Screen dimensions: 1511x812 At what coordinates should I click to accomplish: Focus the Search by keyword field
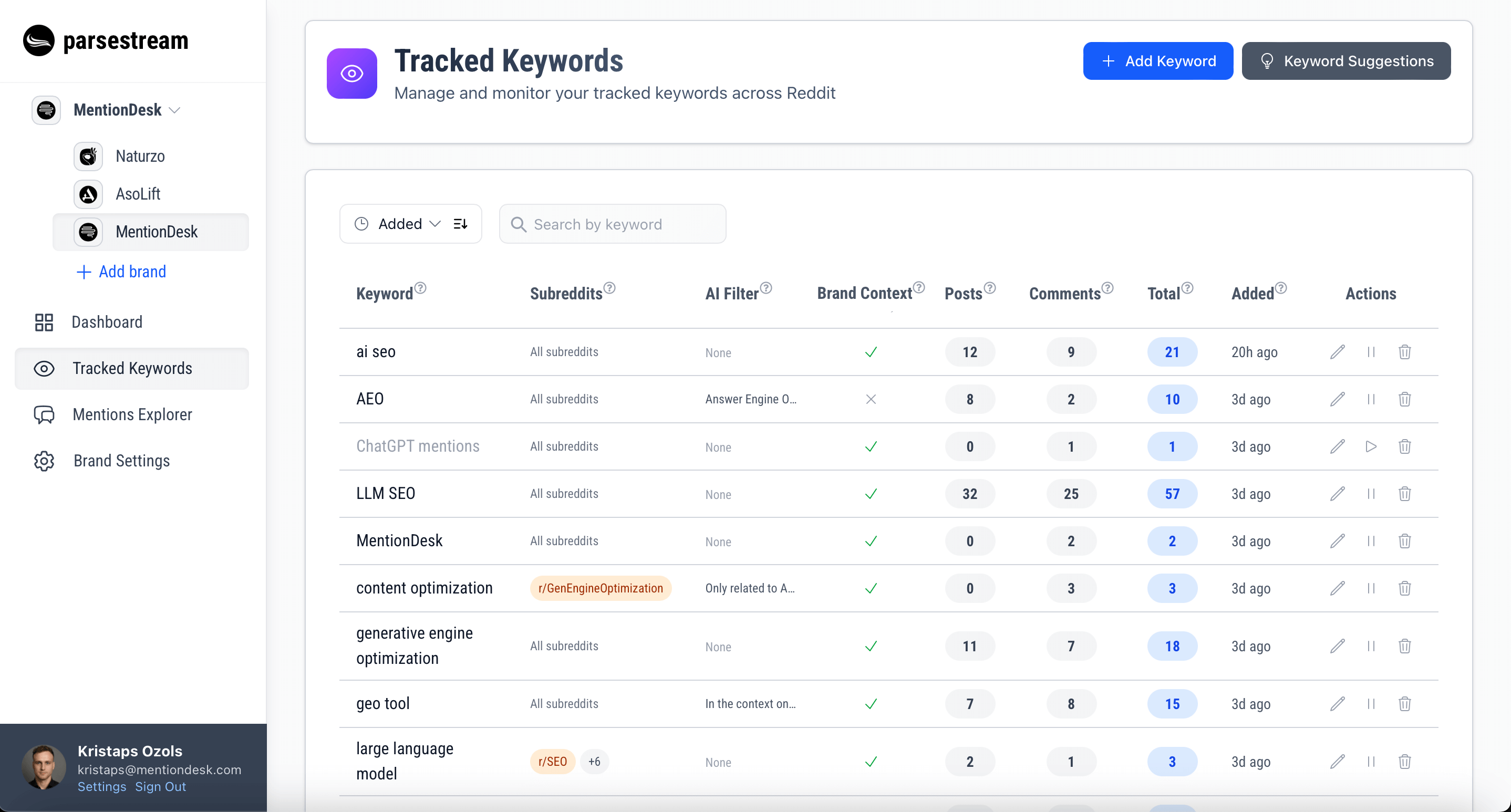(613, 224)
